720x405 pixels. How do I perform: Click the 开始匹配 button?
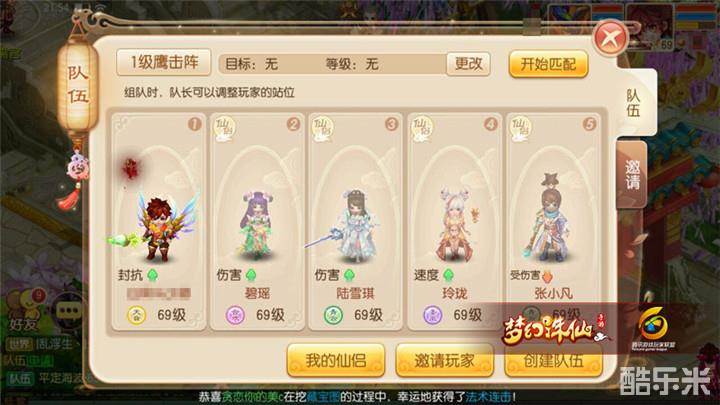pyautogui.click(x=548, y=64)
